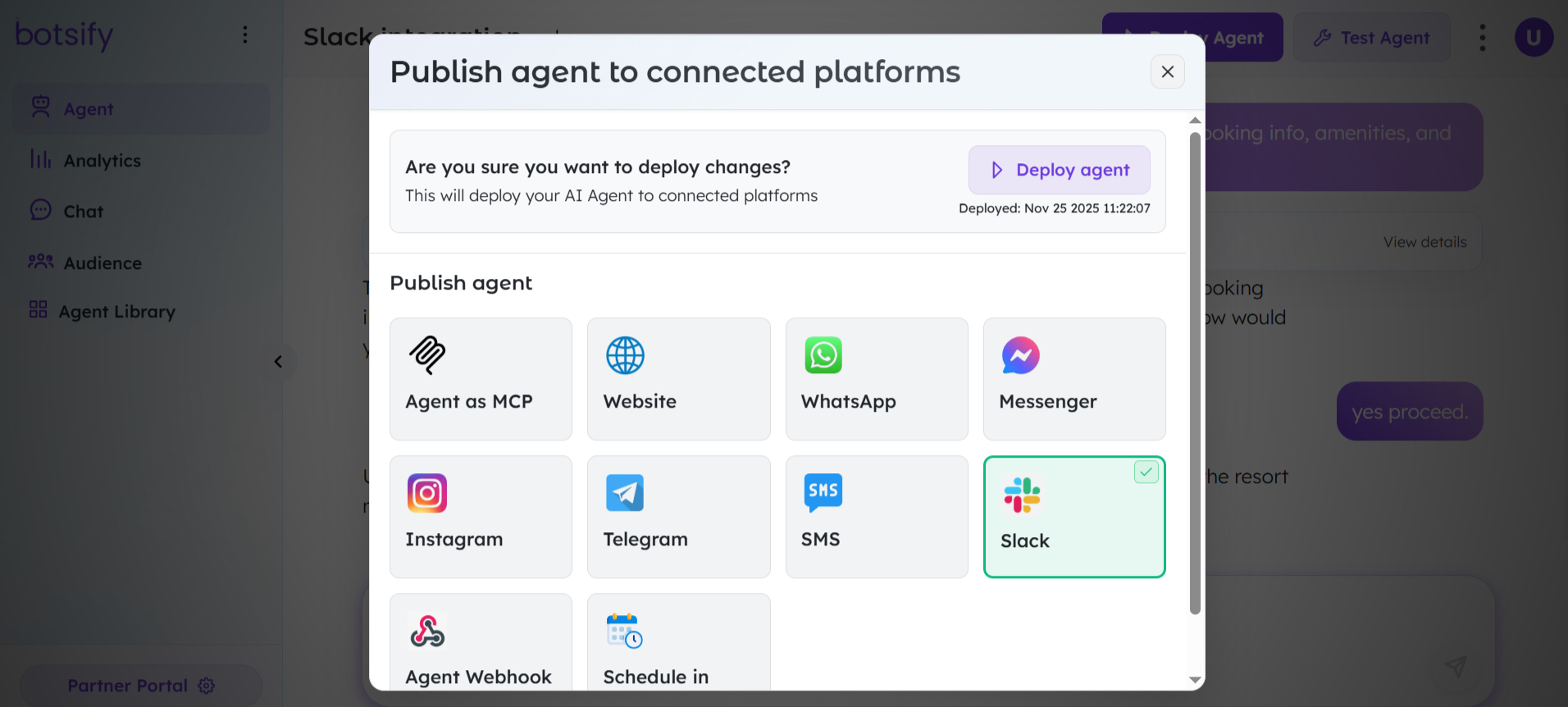Click the SMS speech bubble icon

coord(823,492)
